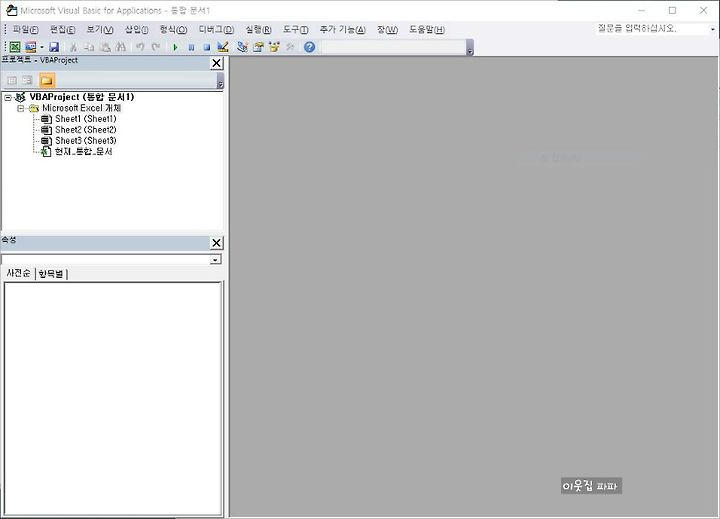Click the 현재_통합_문서 workbook icon
This screenshot has height=519, width=720.
(46, 152)
